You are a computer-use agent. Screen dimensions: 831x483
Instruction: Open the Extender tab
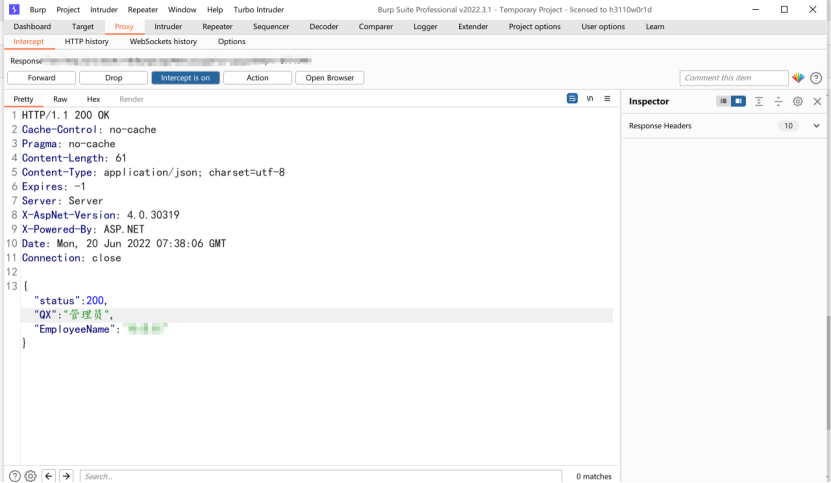pos(473,27)
